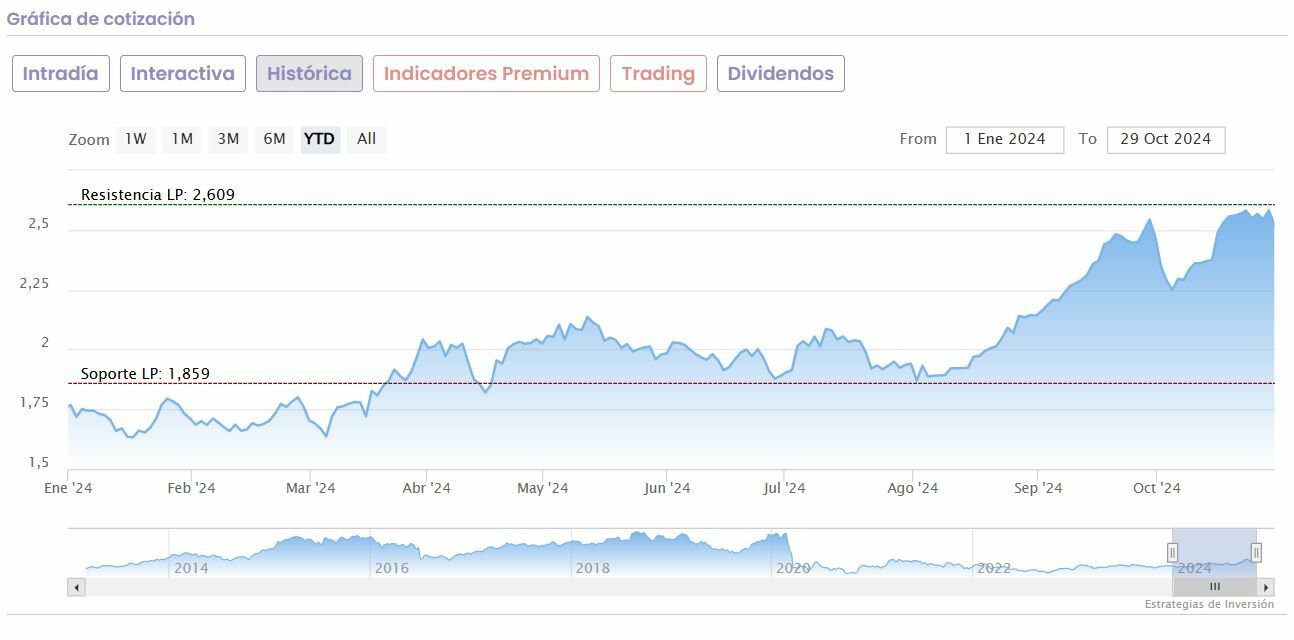The image size is (1294, 640).
Task: Set zoom range to 1W
Action: [136, 139]
